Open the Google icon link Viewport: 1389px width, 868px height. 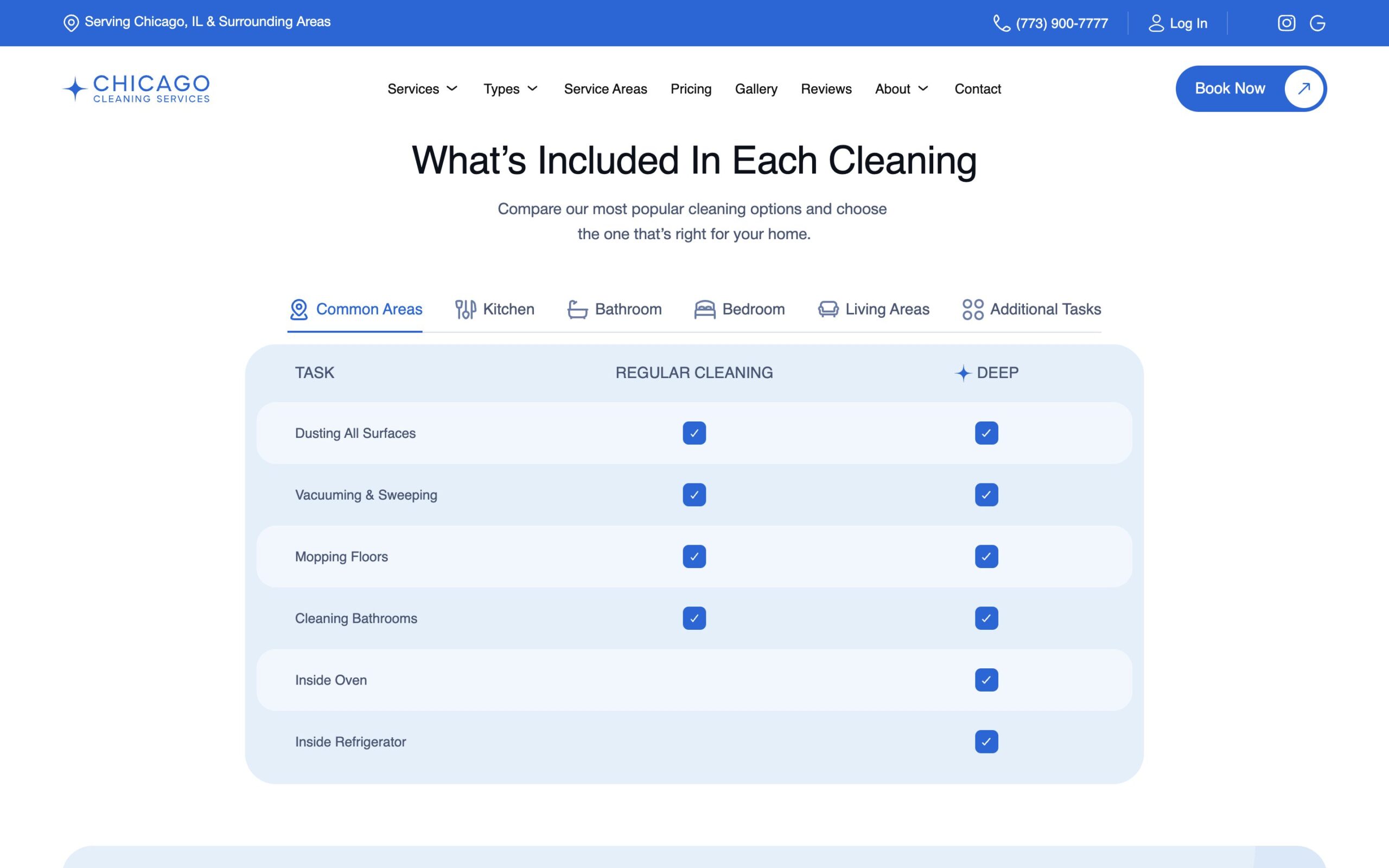tap(1317, 23)
